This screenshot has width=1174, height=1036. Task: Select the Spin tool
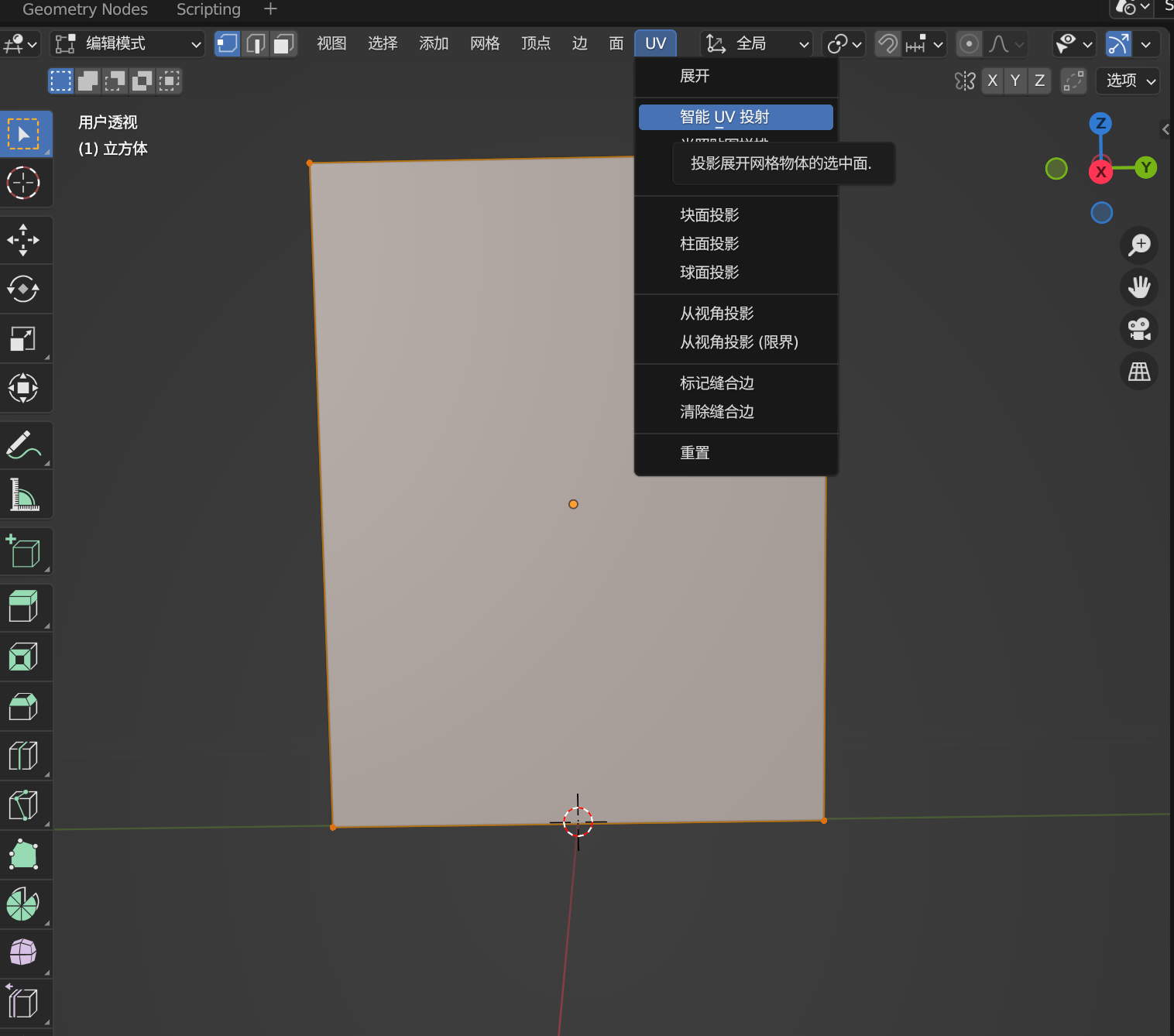pos(24,904)
